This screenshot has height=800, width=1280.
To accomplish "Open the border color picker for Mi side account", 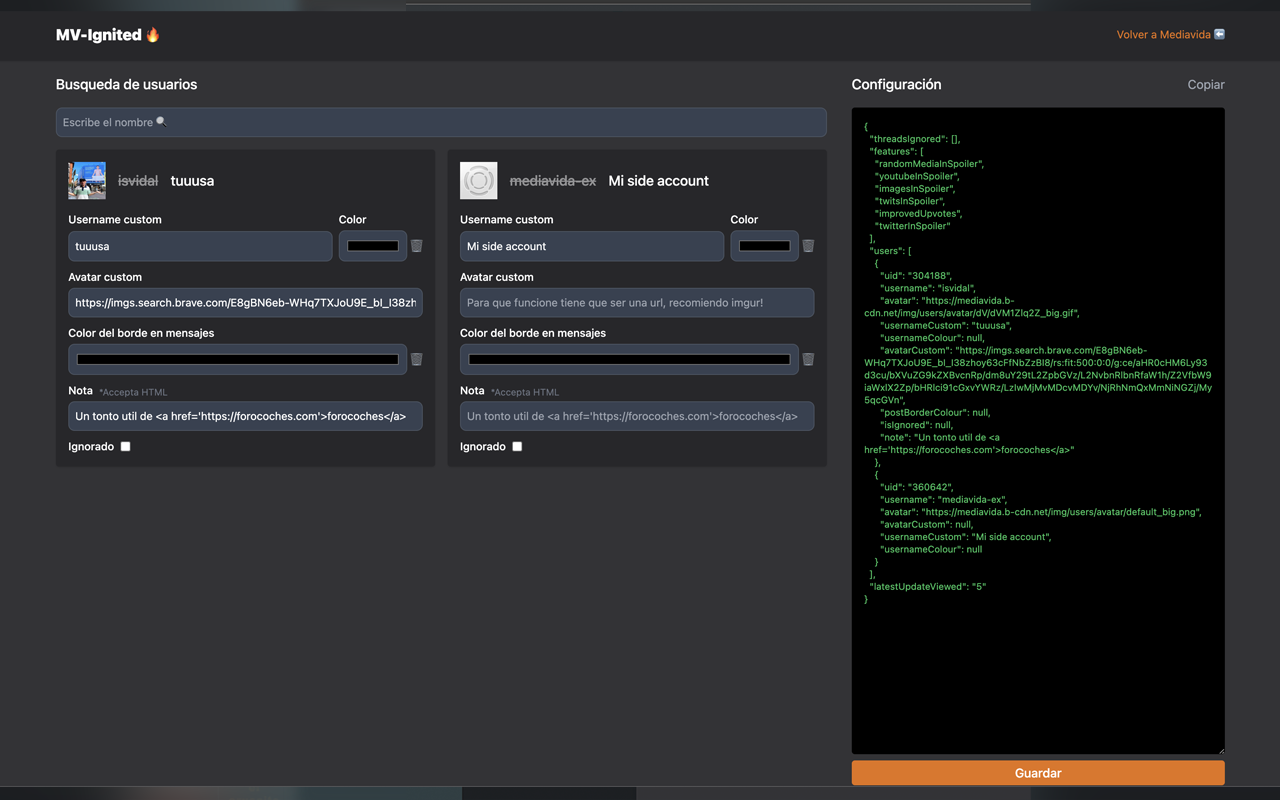I will [x=629, y=359].
